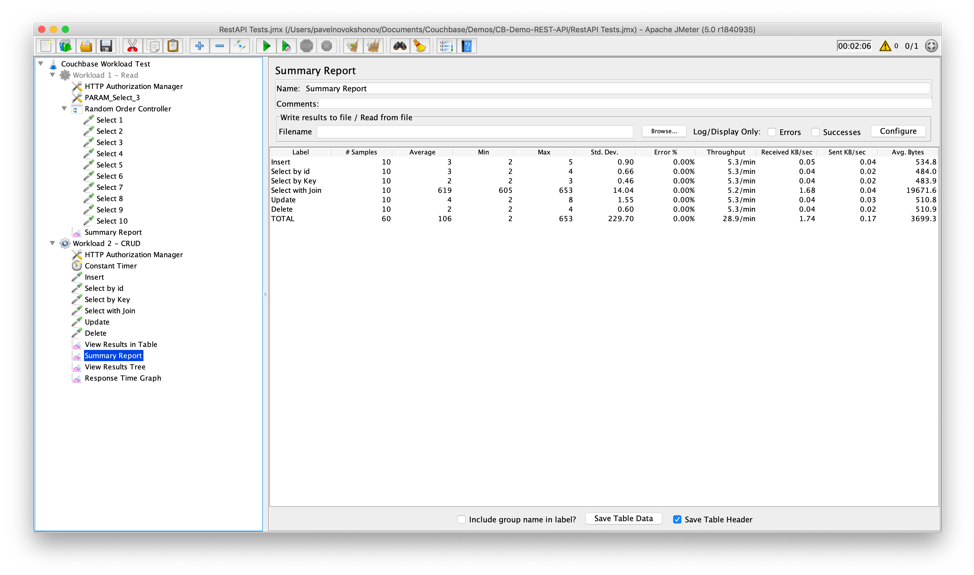
Task: Select Select by Key sampler in tree
Action: (107, 299)
